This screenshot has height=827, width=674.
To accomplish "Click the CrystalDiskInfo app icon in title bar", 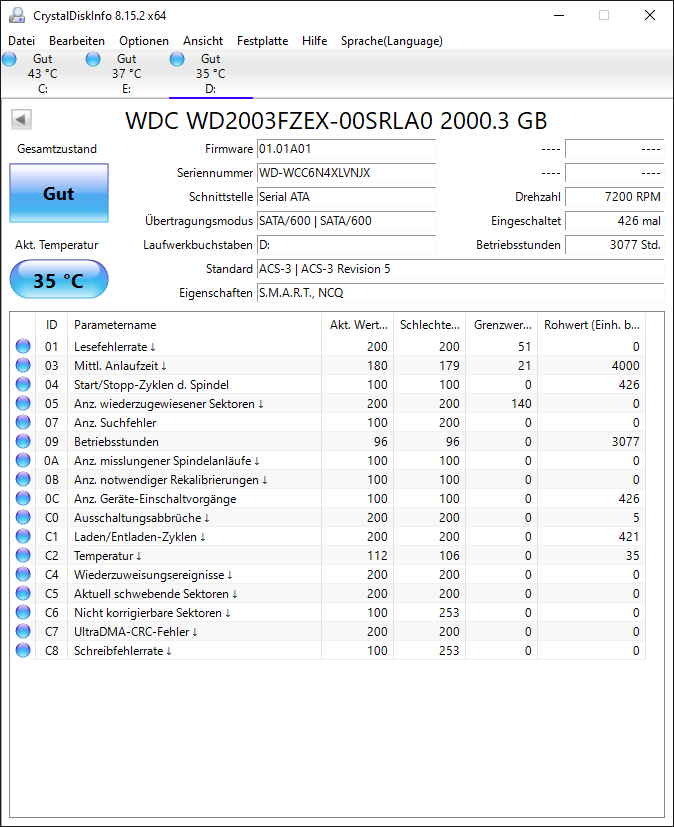I will click(16, 15).
